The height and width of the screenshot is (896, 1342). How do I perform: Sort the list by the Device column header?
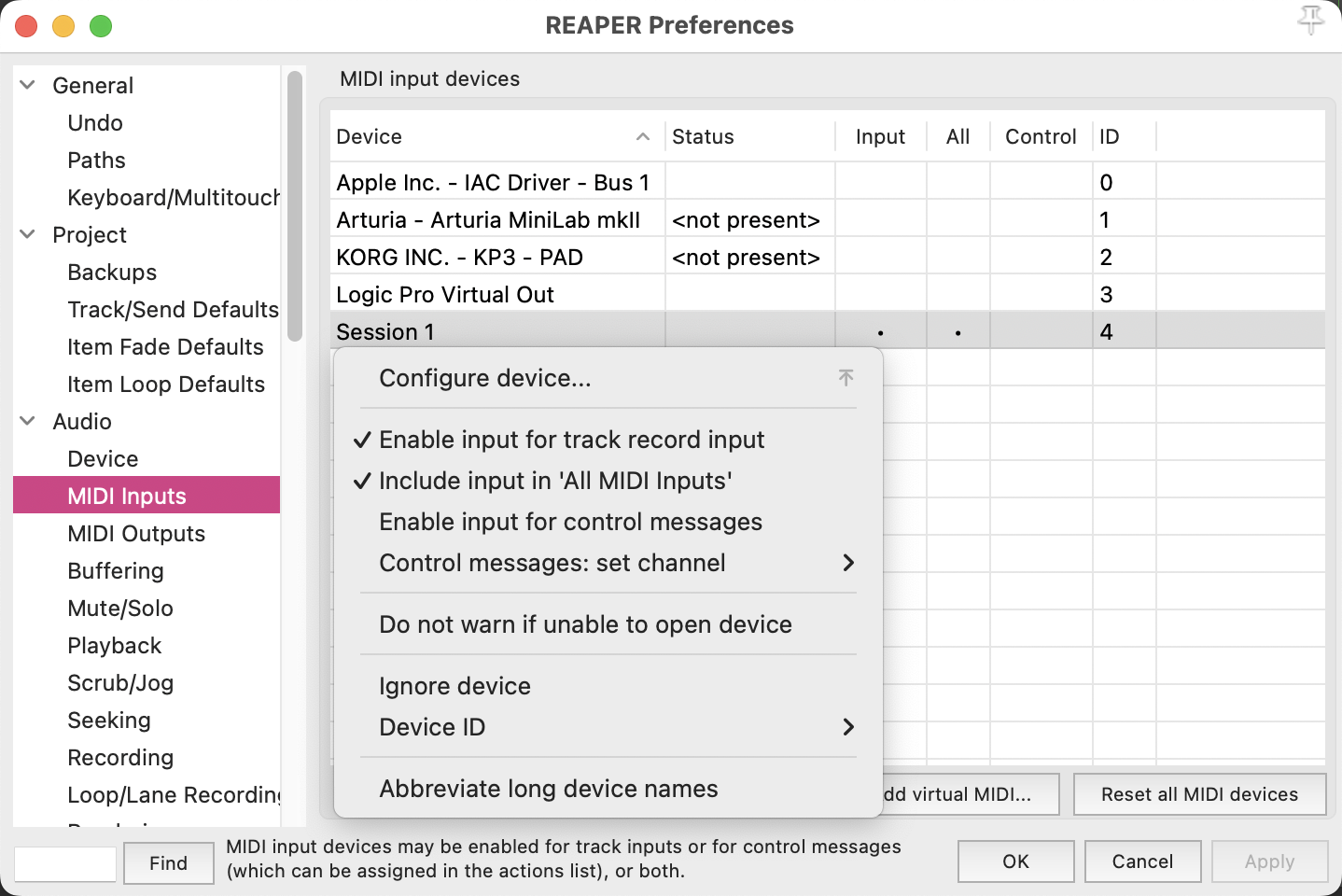tap(497, 137)
